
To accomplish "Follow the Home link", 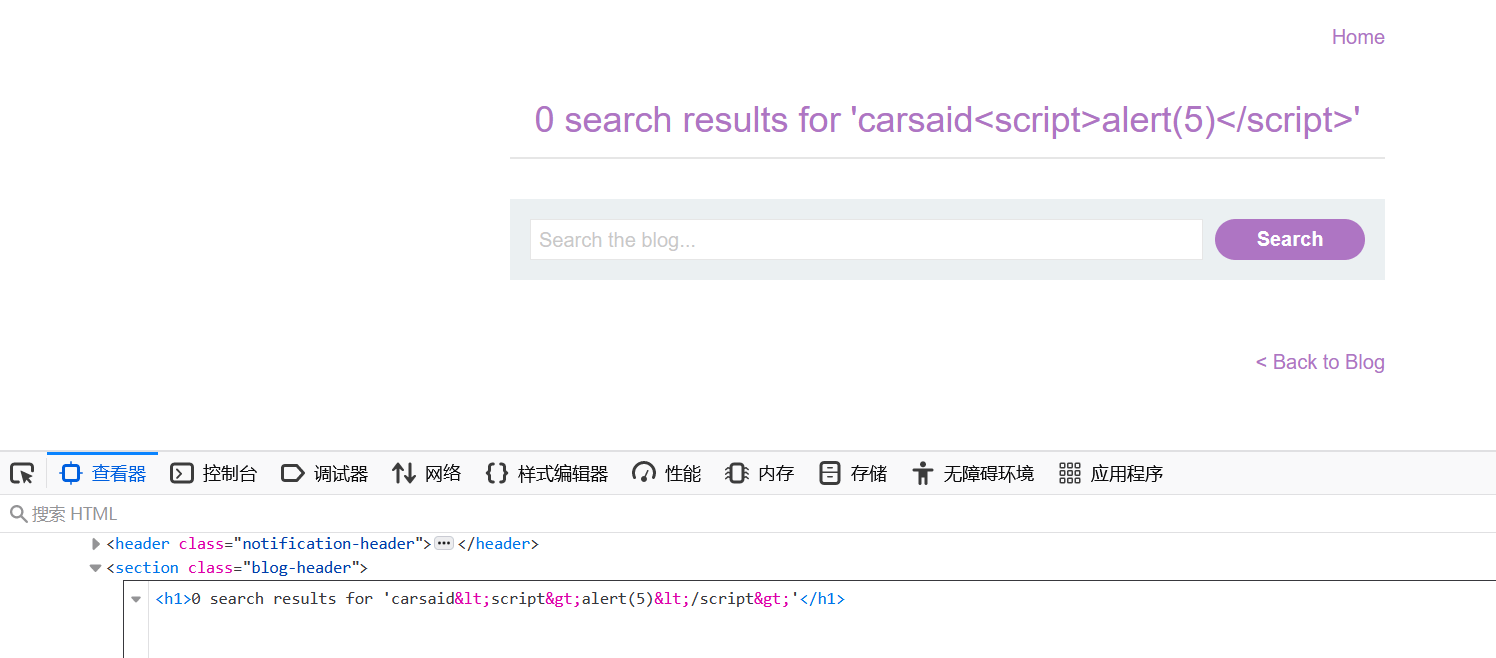I will (1358, 37).
